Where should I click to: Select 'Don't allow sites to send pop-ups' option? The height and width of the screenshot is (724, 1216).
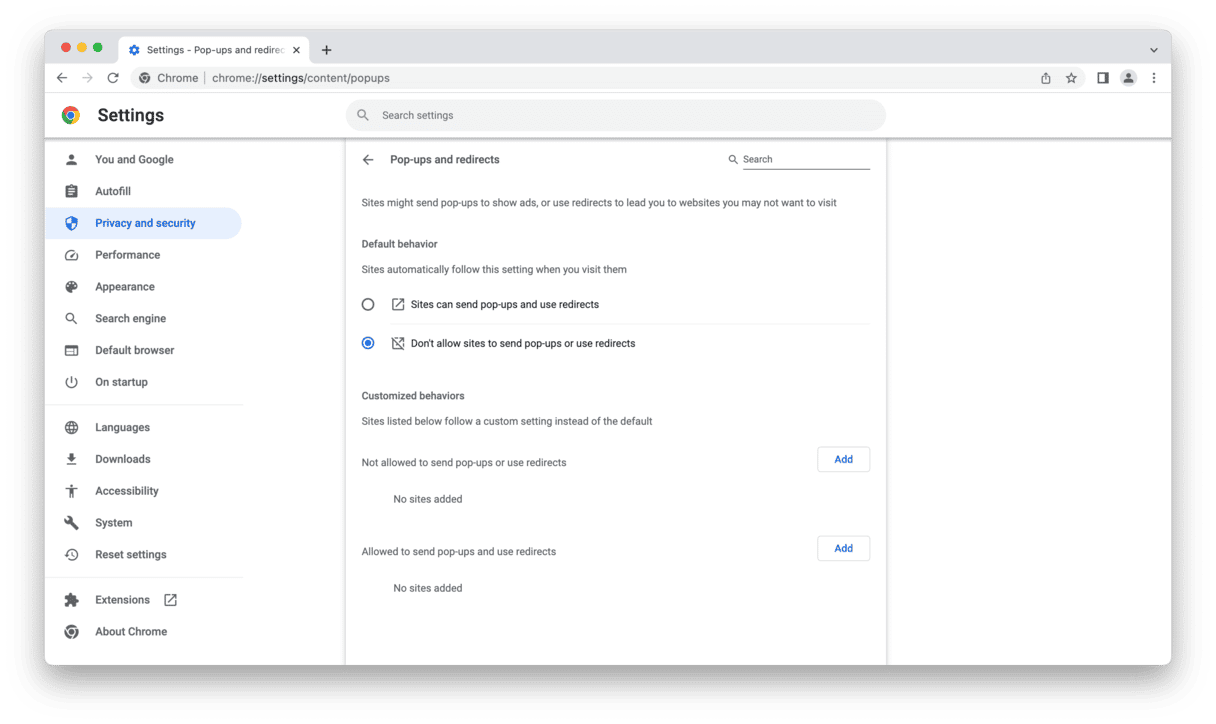(368, 343)
